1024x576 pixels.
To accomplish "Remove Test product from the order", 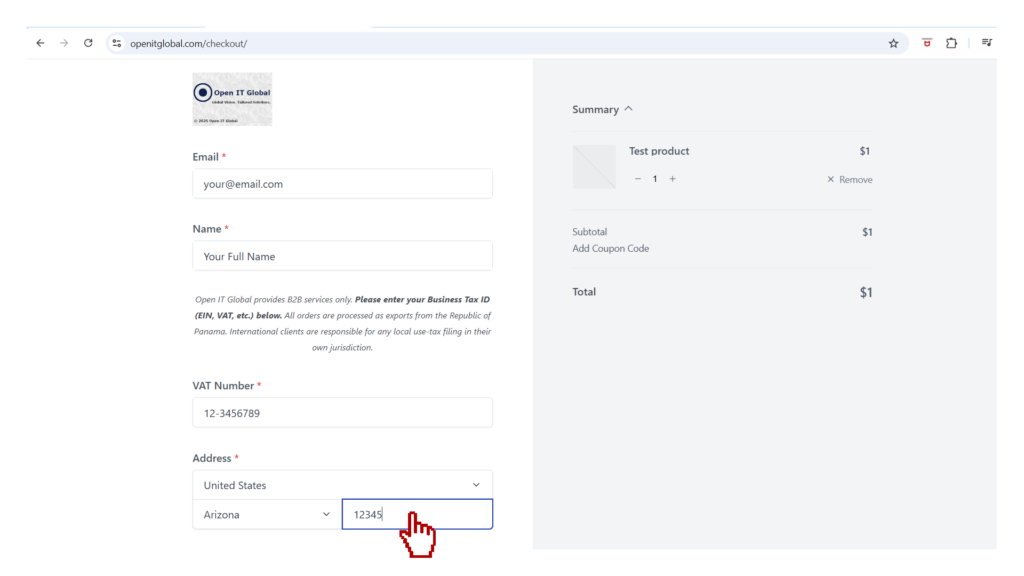I will point(849,180).
